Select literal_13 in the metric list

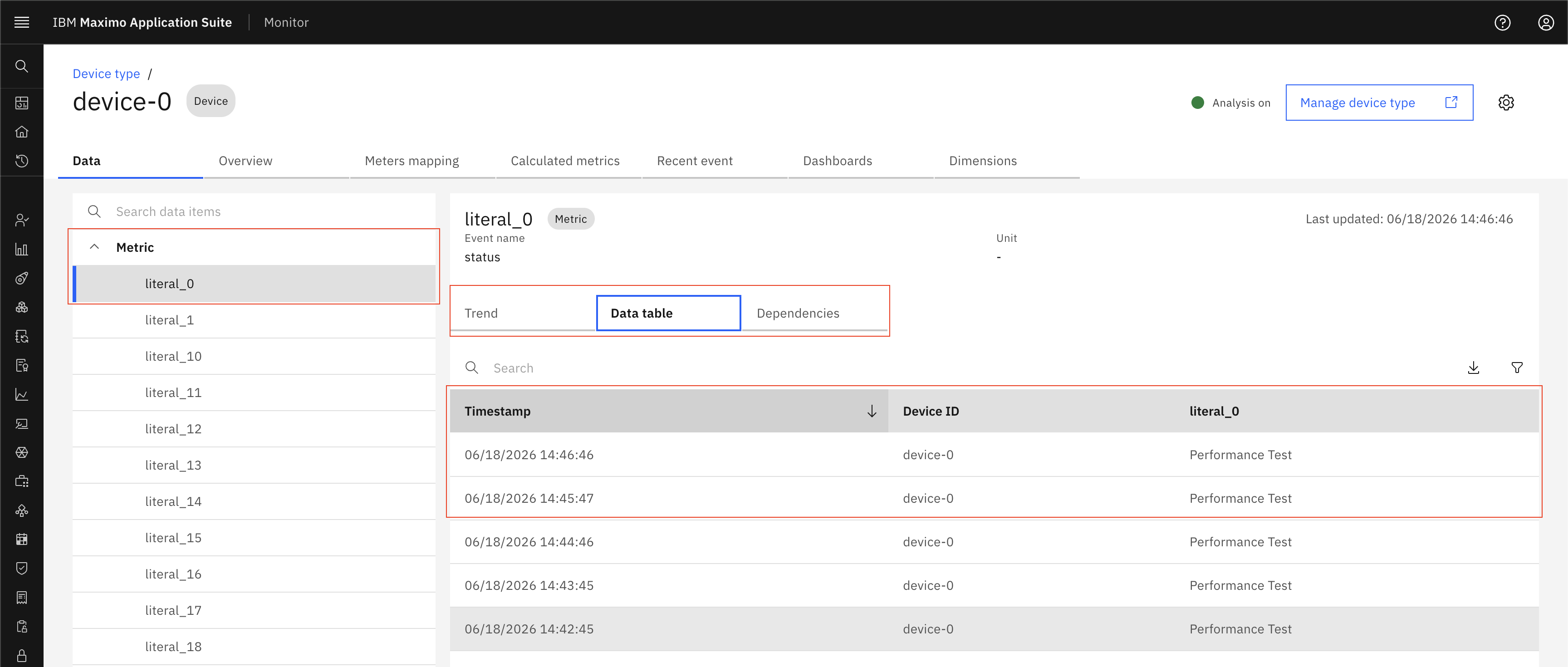point(254,465)
